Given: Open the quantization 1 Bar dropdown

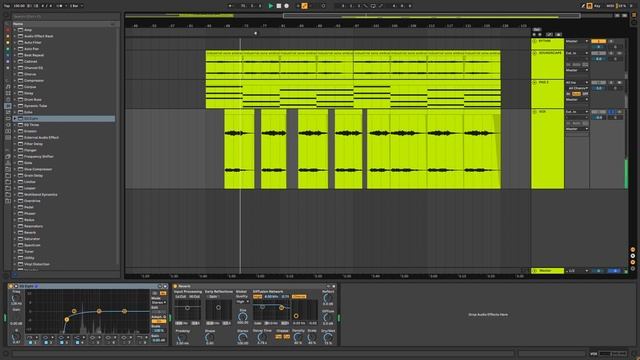Looking at the screenshot, I should [x=76, y=6].
